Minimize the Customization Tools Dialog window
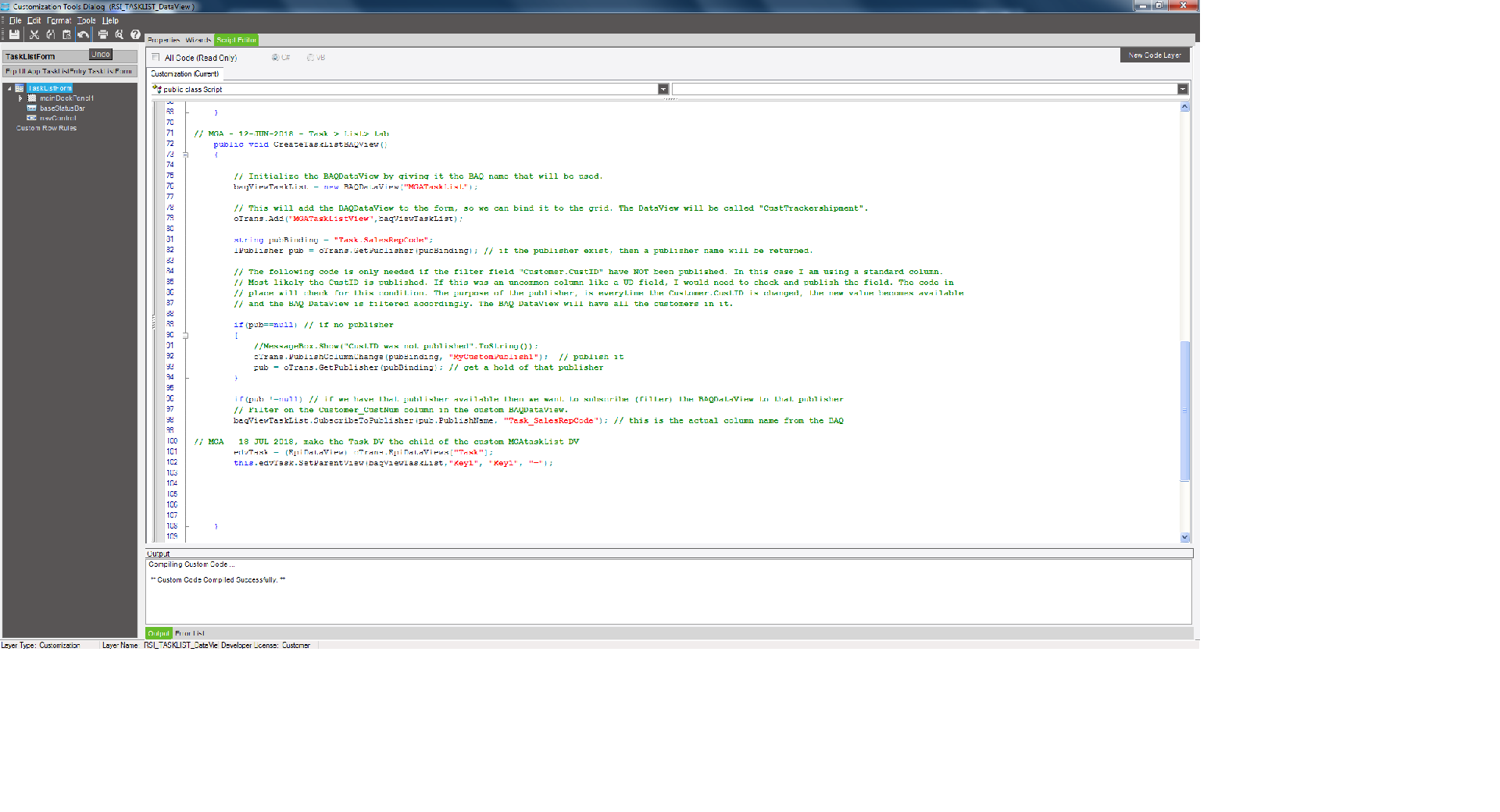1500x812 pixels. point(1142,5)
